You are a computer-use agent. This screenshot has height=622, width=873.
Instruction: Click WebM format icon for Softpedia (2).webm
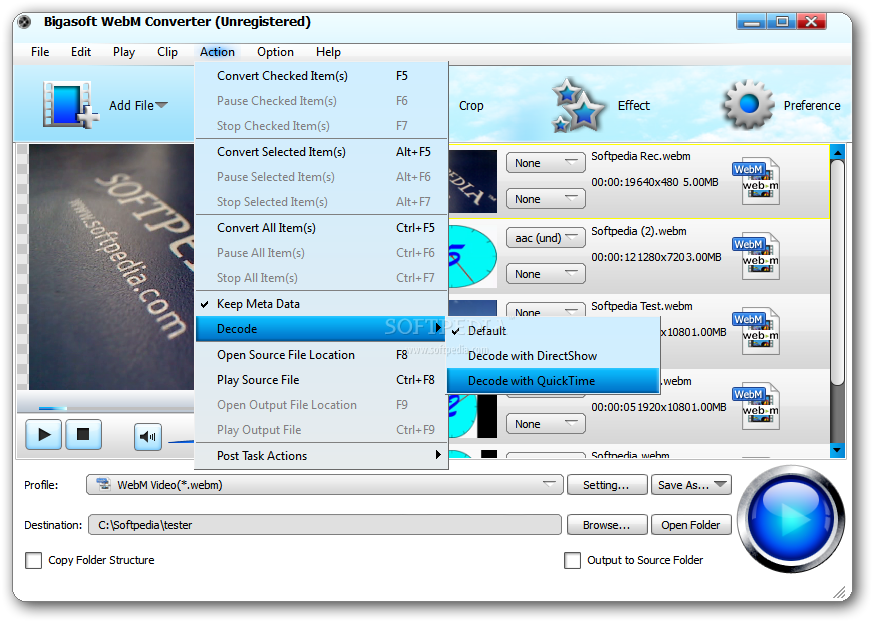(757, 256)
